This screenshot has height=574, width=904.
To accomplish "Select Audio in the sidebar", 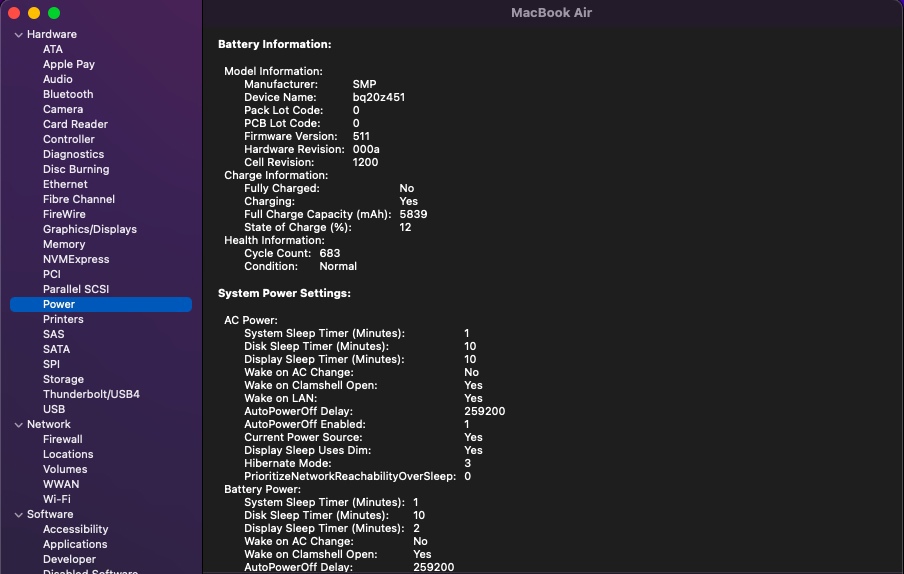I will 58,80.
